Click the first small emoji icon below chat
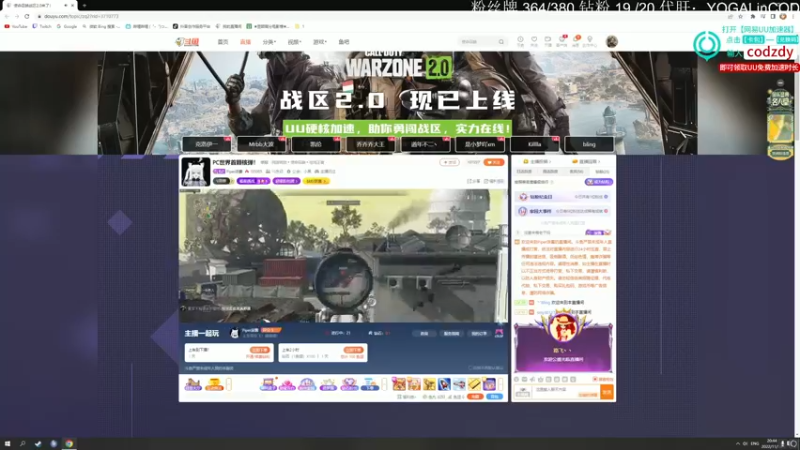The image size is (800, 450). 517,380
